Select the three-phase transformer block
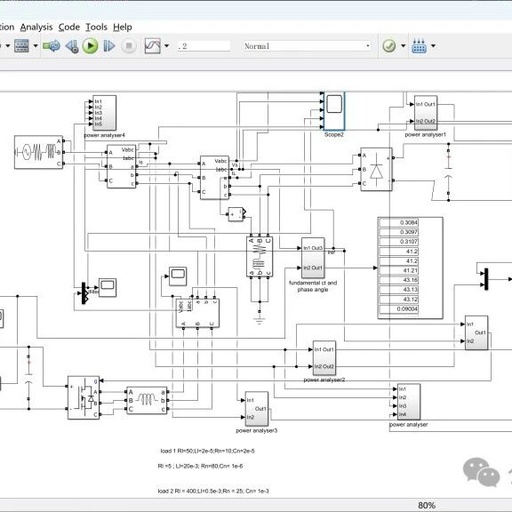 click(x=259, y=257)
